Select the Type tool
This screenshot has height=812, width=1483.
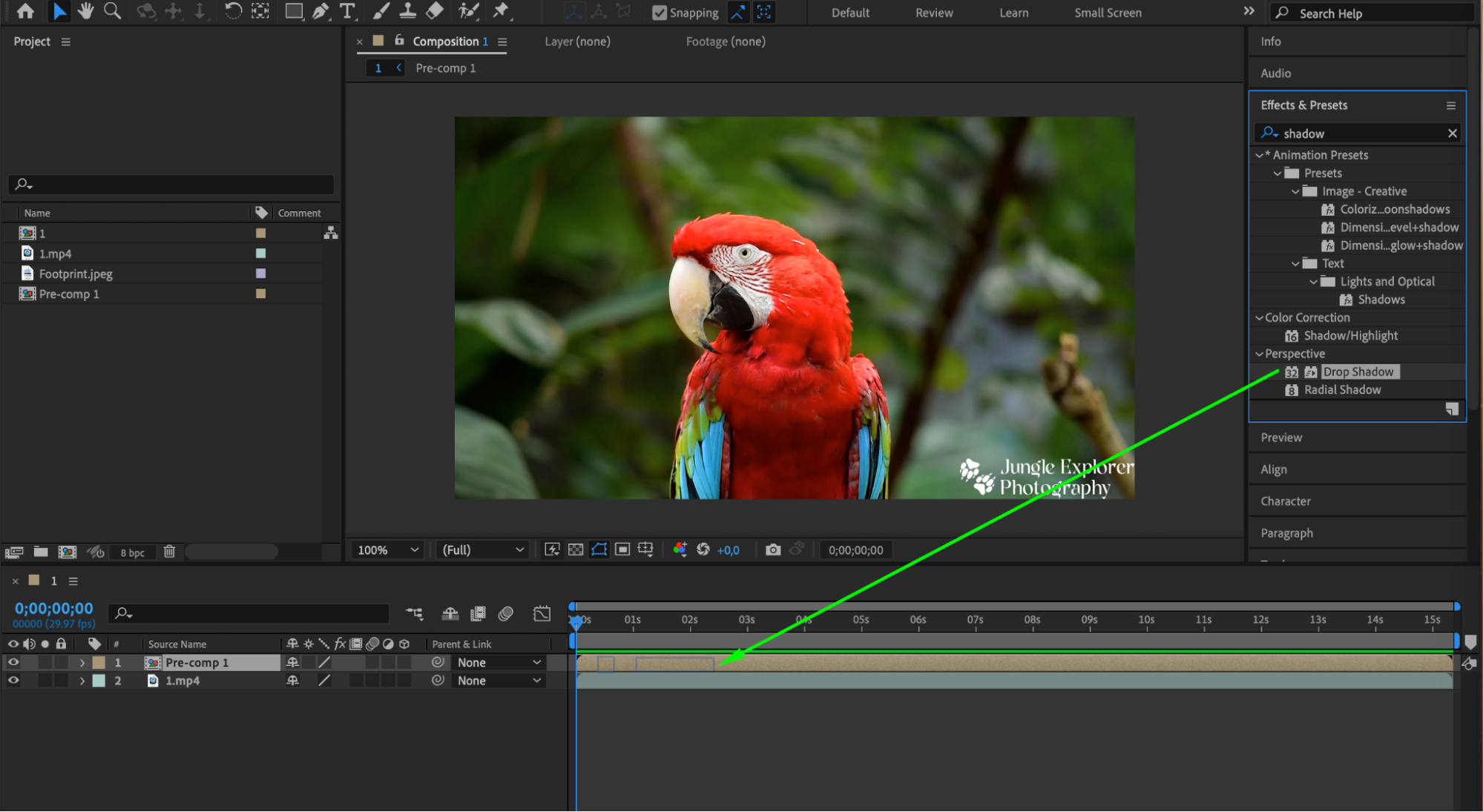tap(346, 11)
